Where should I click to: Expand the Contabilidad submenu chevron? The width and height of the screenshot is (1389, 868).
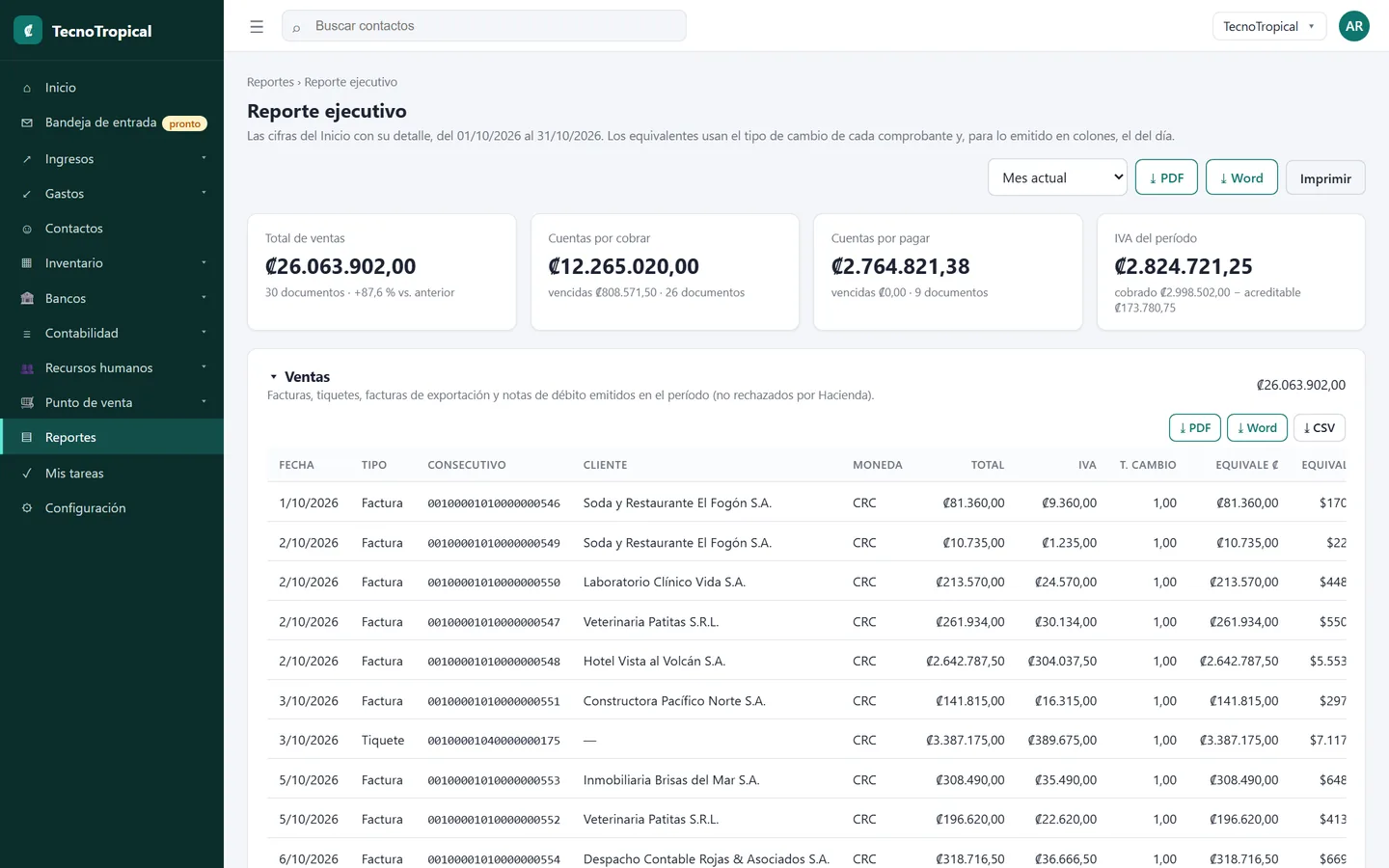point(204,333)
